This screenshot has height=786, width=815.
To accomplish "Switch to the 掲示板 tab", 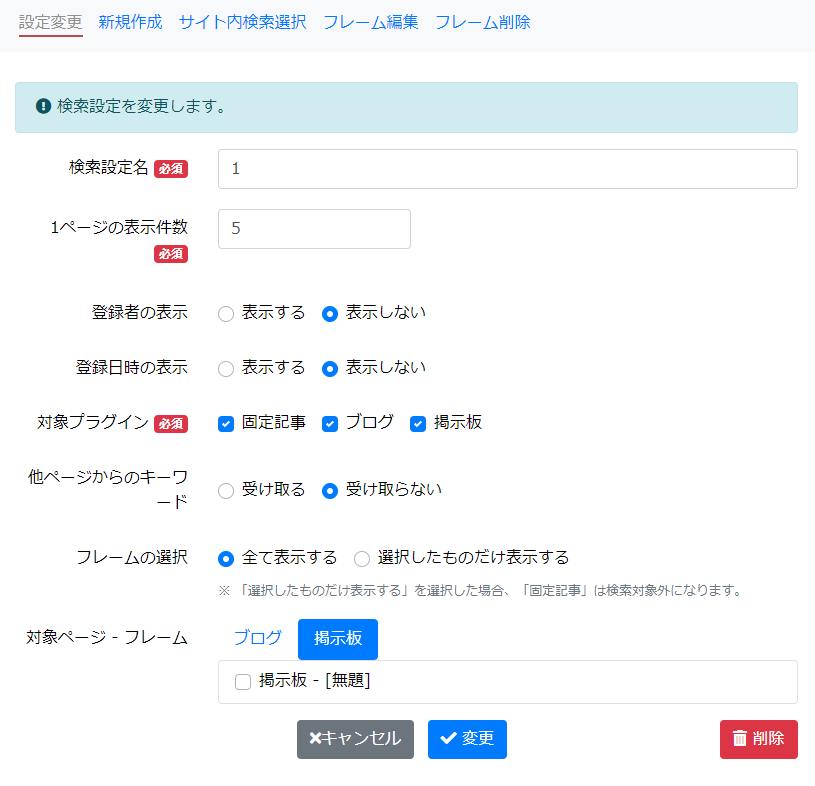I will coord(337,638).
